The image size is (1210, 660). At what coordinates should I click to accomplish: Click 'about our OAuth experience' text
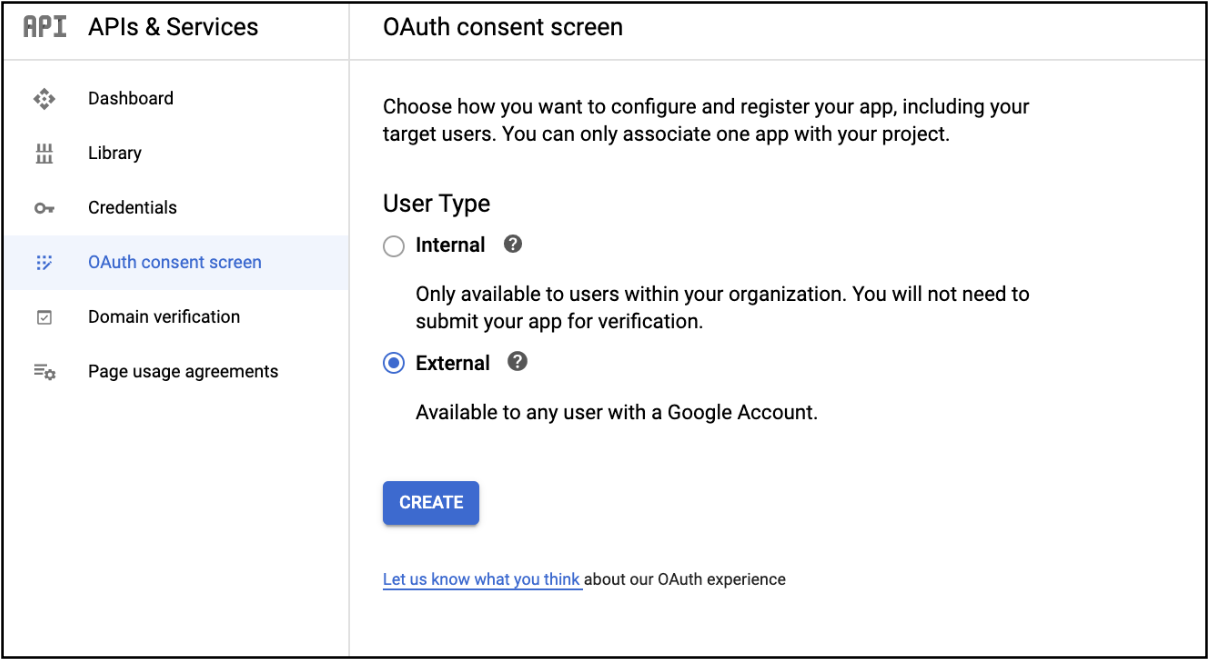(x=685, y=579)
